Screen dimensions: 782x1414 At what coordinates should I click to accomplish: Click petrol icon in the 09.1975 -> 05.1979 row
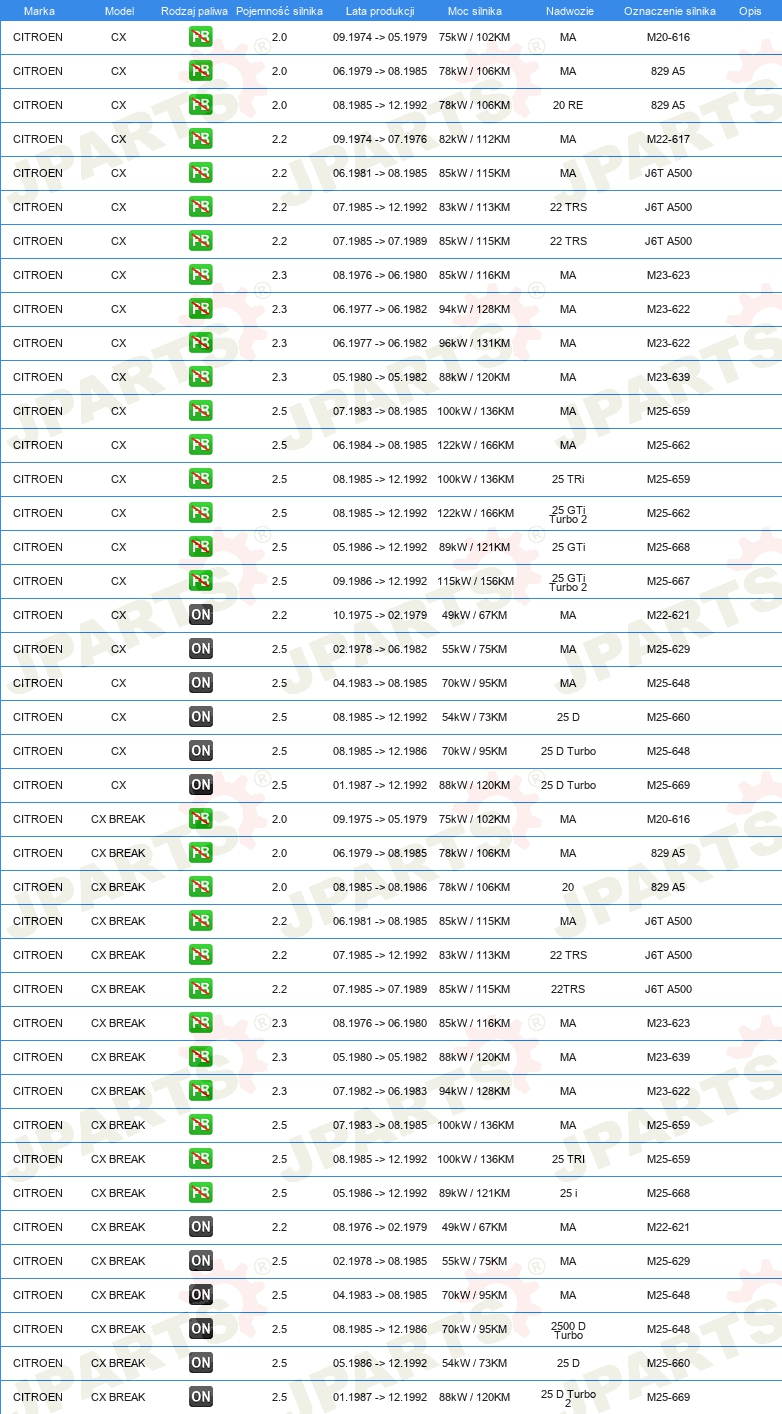(201, 819)
